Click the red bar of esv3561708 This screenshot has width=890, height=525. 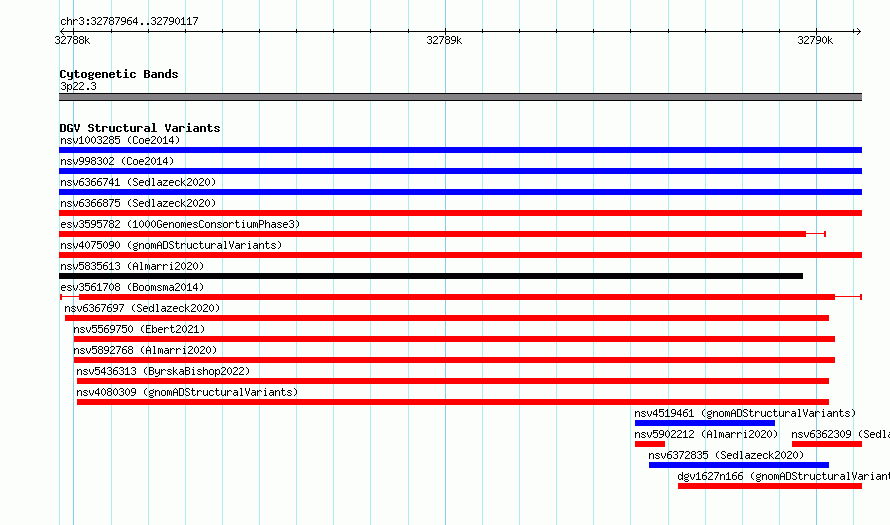click(x=457, y=297)
